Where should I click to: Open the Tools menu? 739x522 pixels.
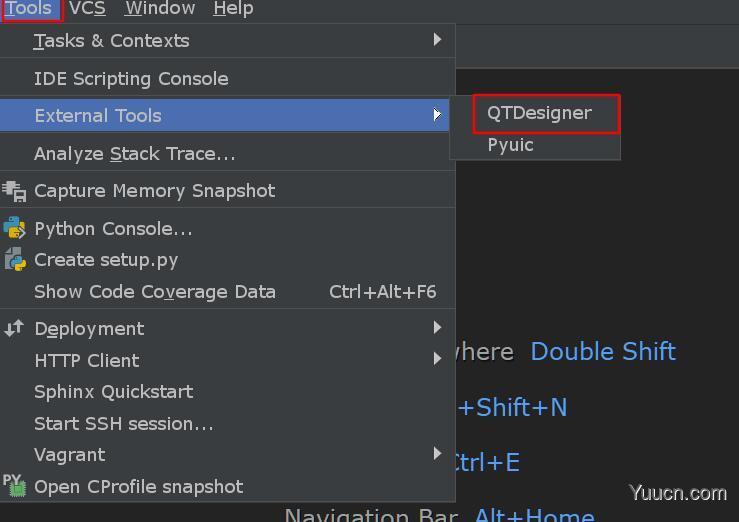(29, 8)
